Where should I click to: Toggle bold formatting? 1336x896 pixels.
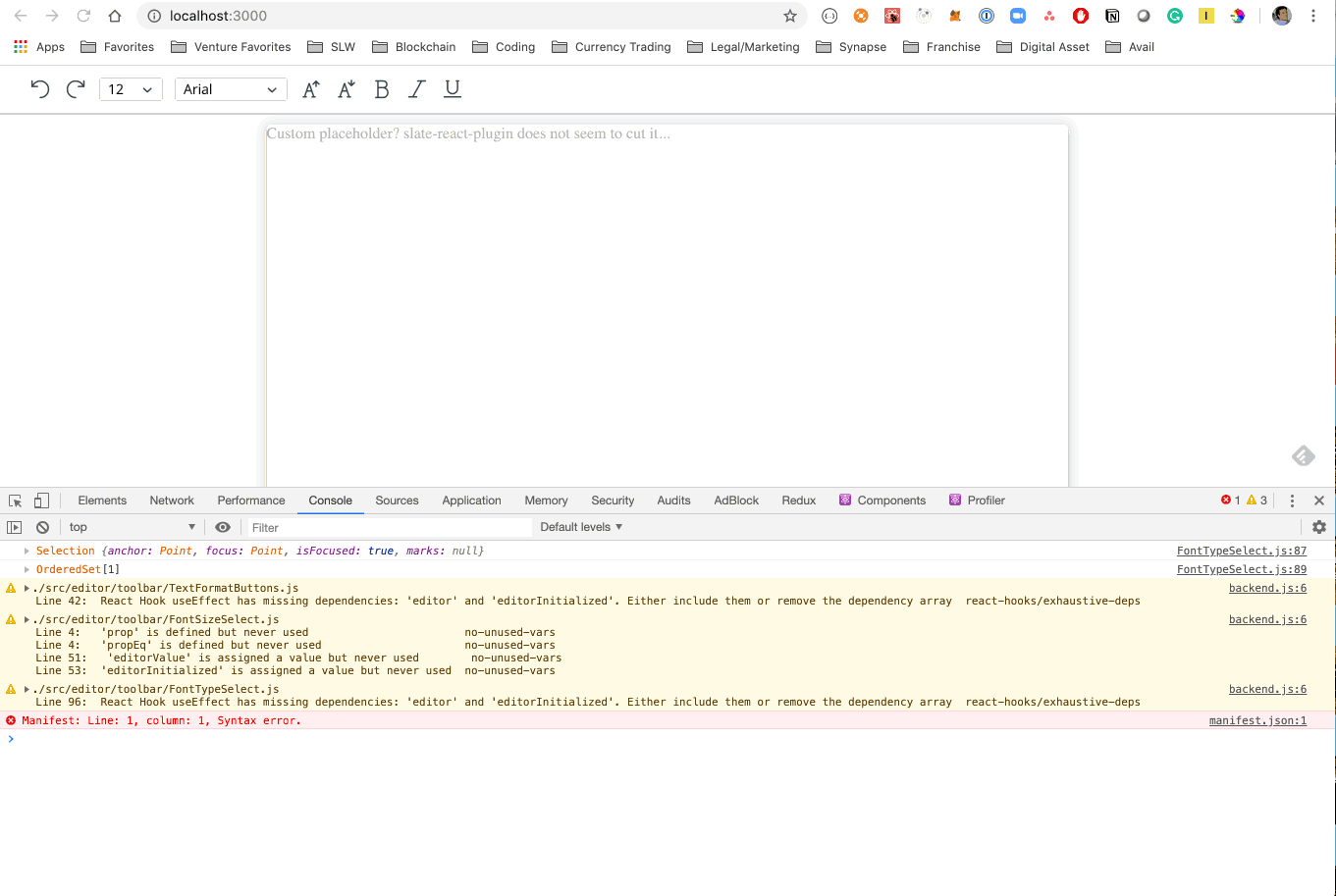tap(382, 89)
